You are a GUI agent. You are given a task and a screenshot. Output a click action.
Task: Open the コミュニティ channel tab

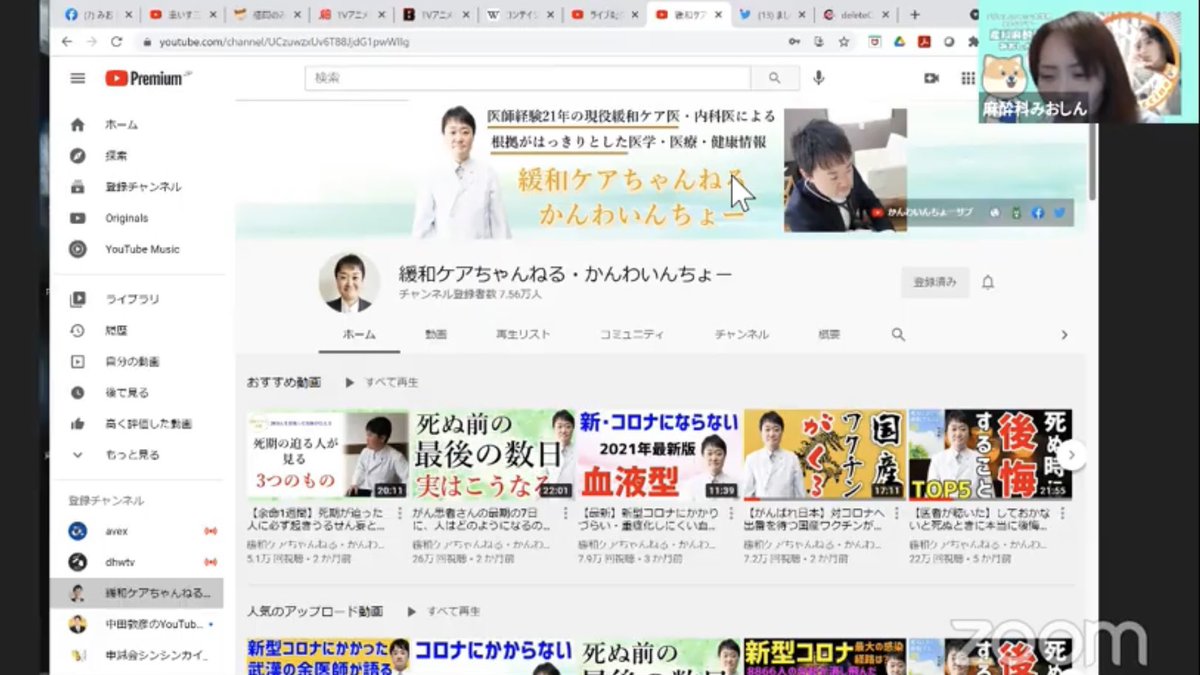631,335
